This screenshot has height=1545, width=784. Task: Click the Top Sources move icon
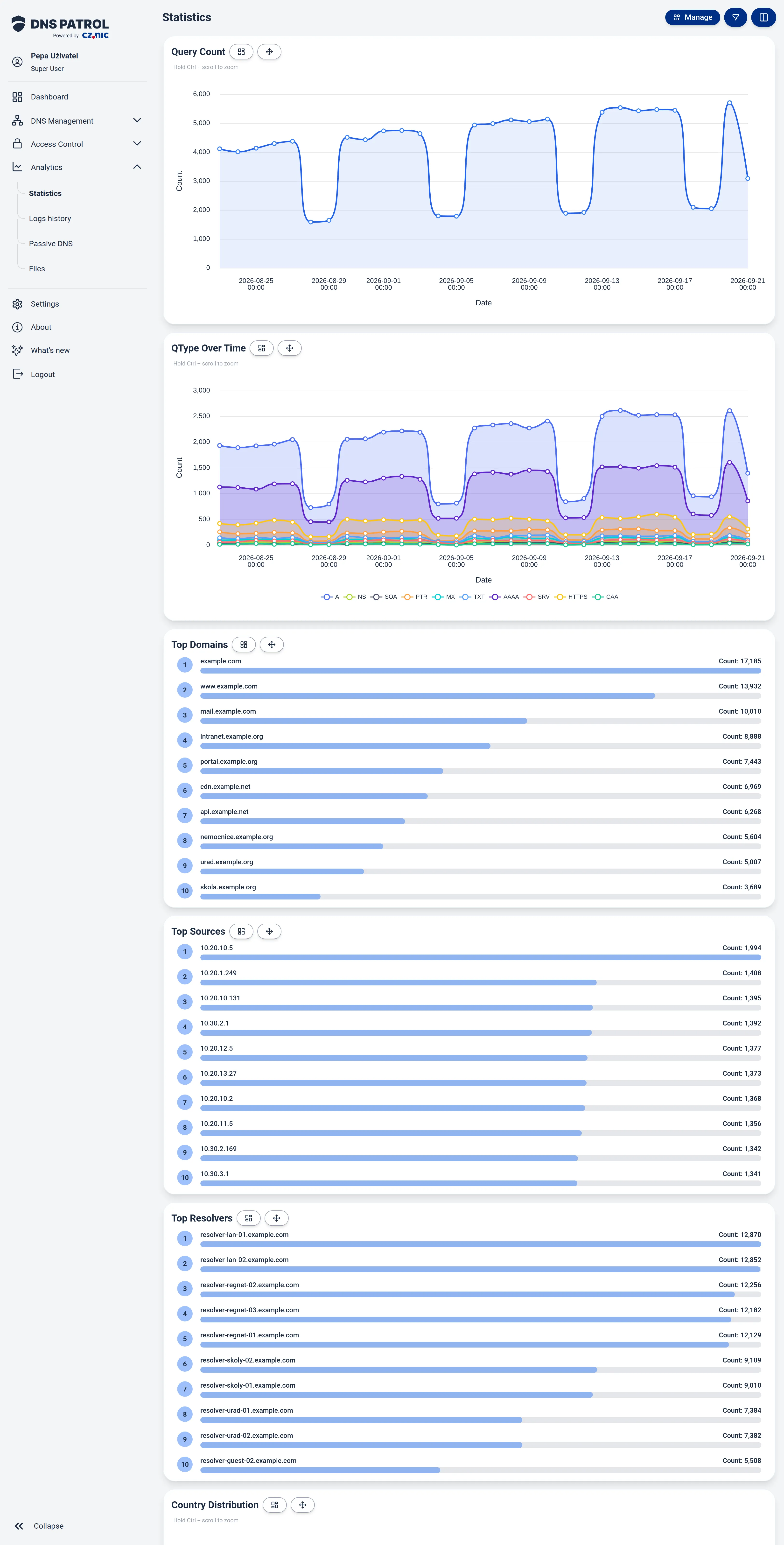pyautogui.click(x=269, y=931)
